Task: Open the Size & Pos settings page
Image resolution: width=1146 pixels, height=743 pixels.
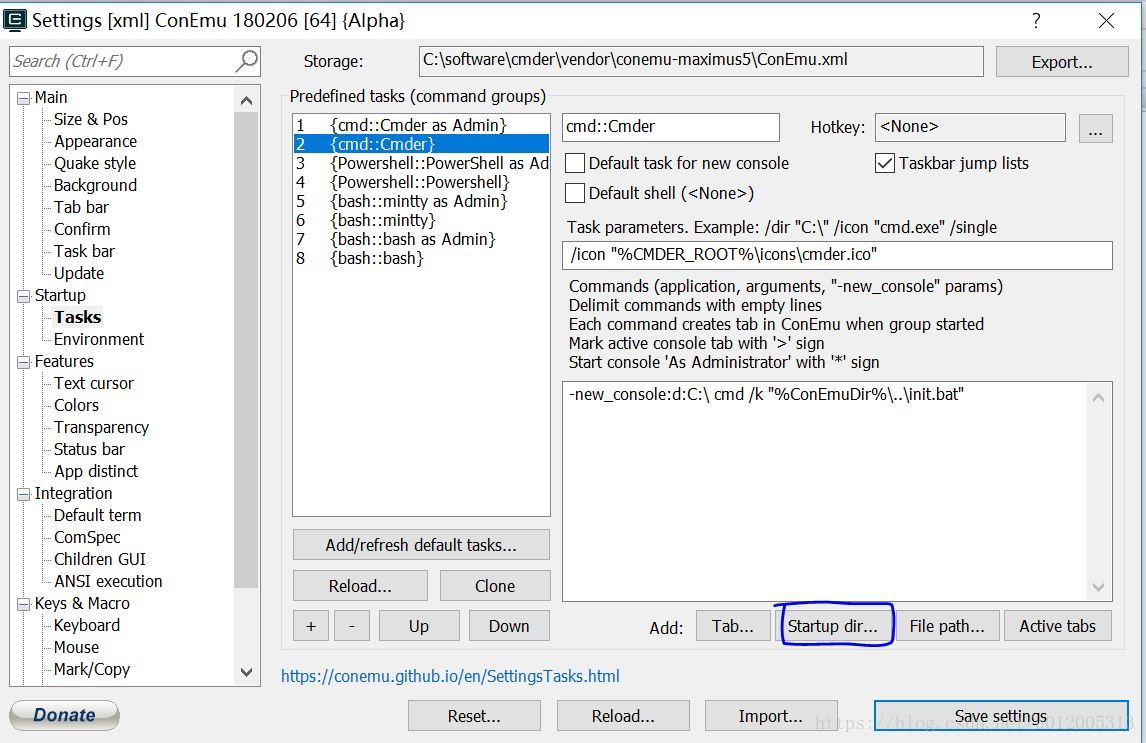Action: [x=91, y=119]
